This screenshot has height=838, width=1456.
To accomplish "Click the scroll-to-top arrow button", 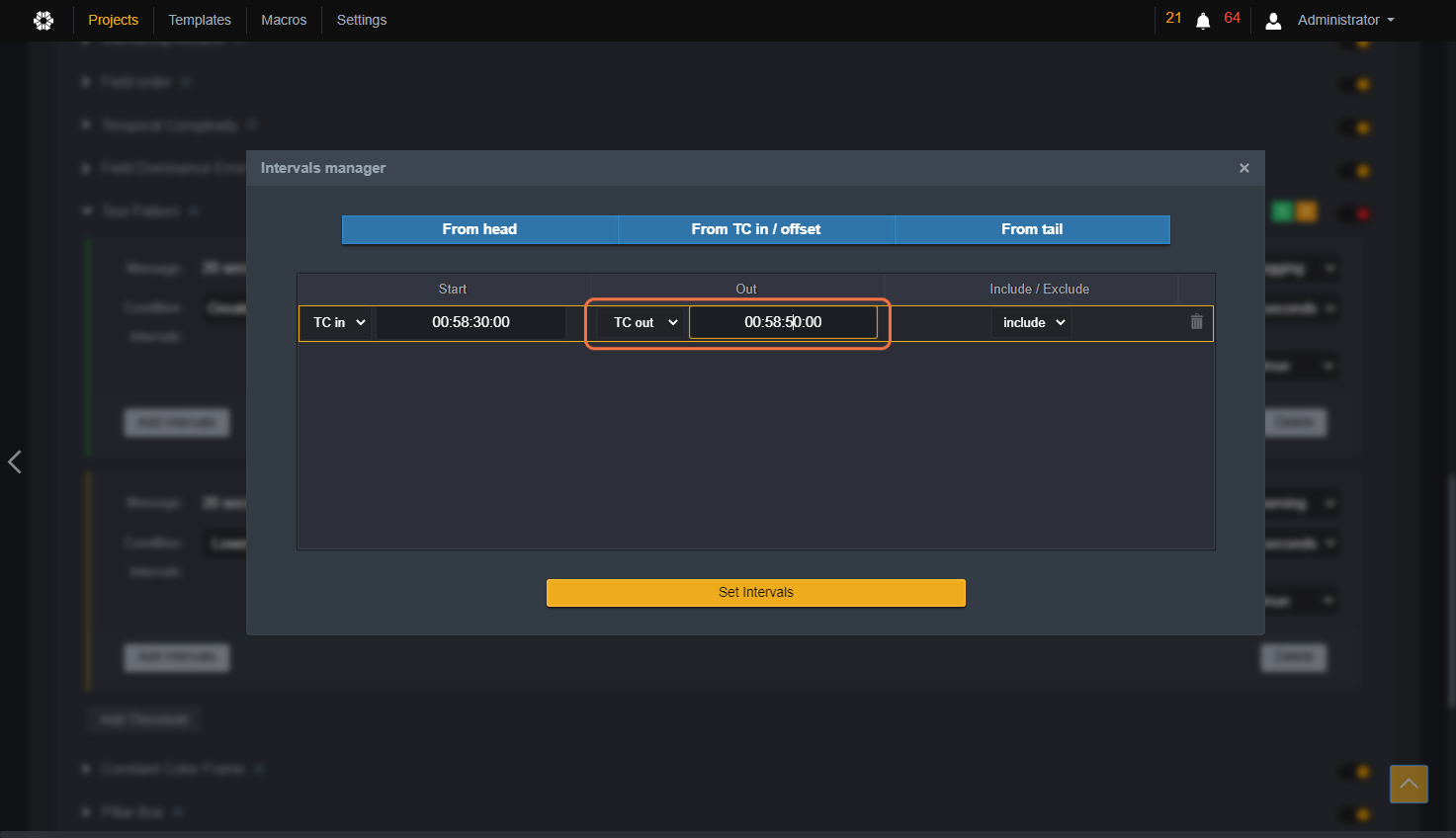I will coord(1409,784).
